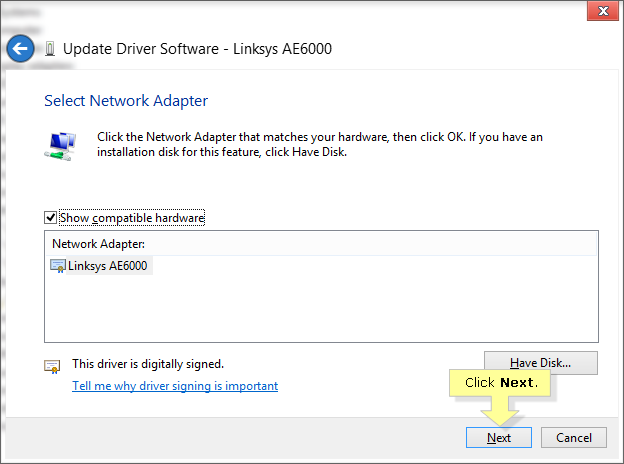624x464 pixels.
Task: Click the Have Disk button
Action: coord(540,363)
